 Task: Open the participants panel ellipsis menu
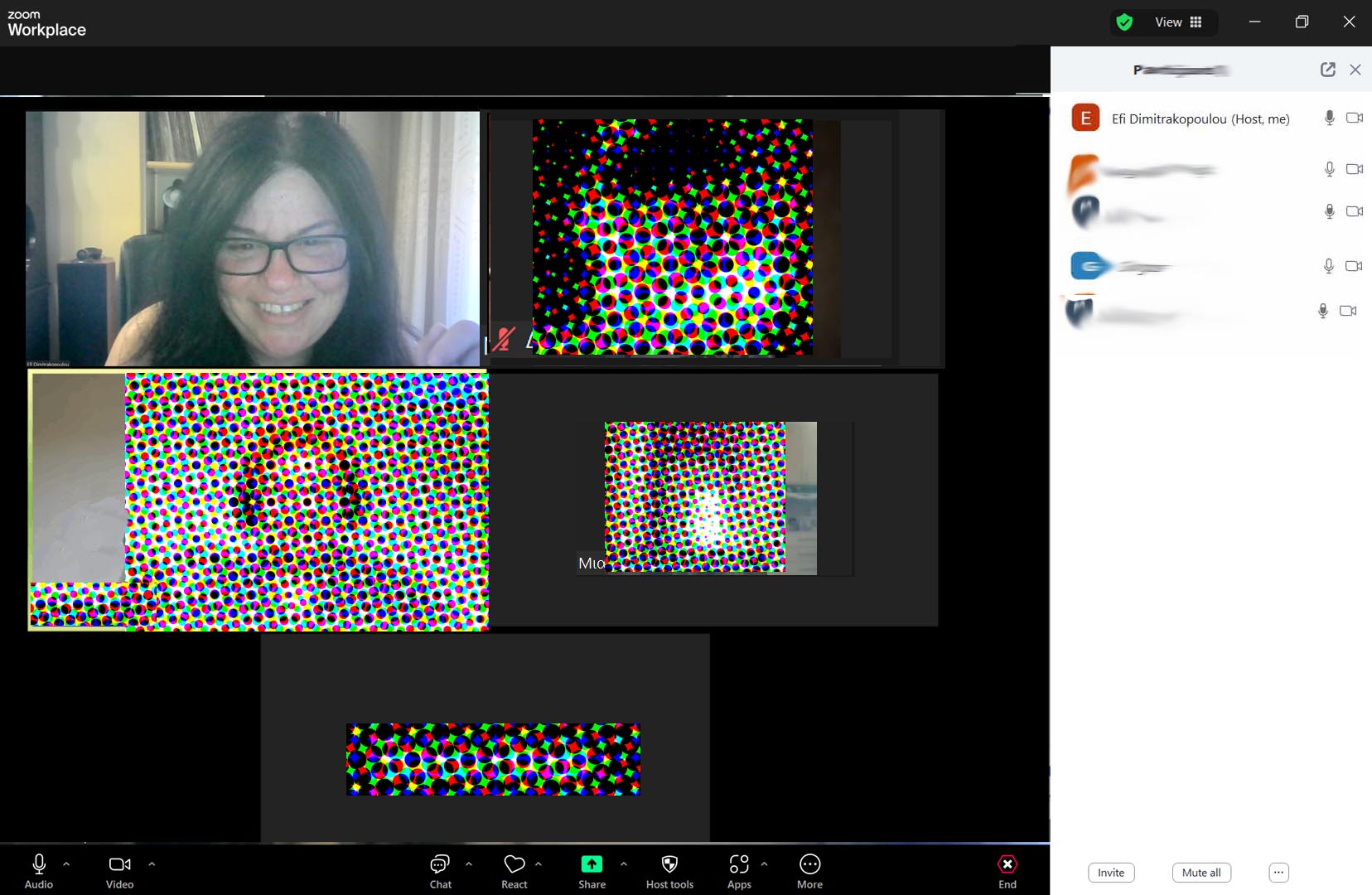(x=1278, y=873)
